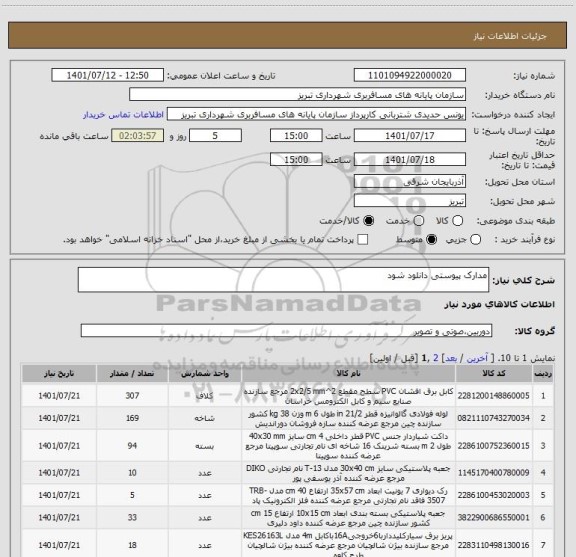
Task: Go to آخرین page link
Action: [477, 358]
